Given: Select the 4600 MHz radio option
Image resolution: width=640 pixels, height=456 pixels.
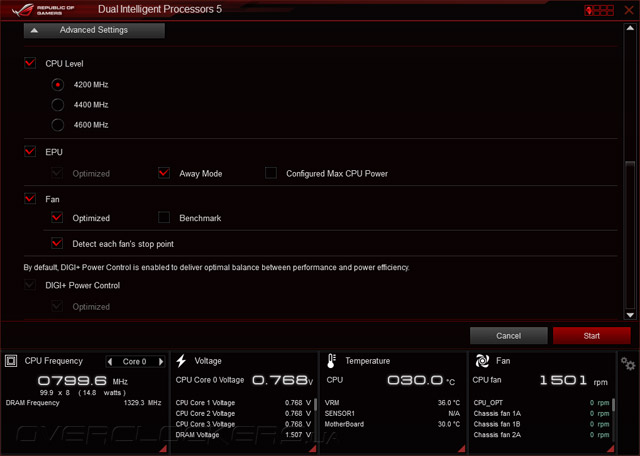Looking at the screenshot, I should point(58,125).
